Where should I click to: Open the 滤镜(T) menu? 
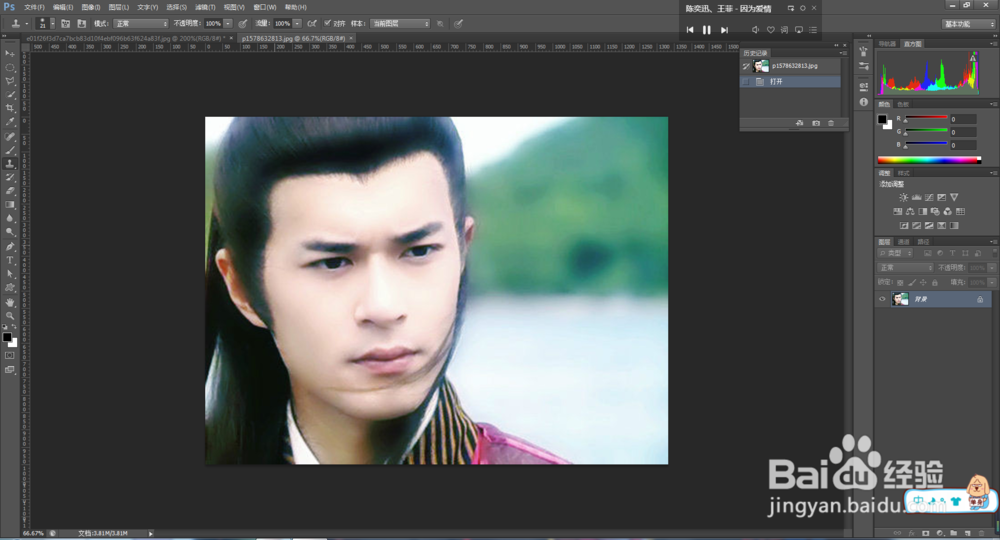[205, 7]
